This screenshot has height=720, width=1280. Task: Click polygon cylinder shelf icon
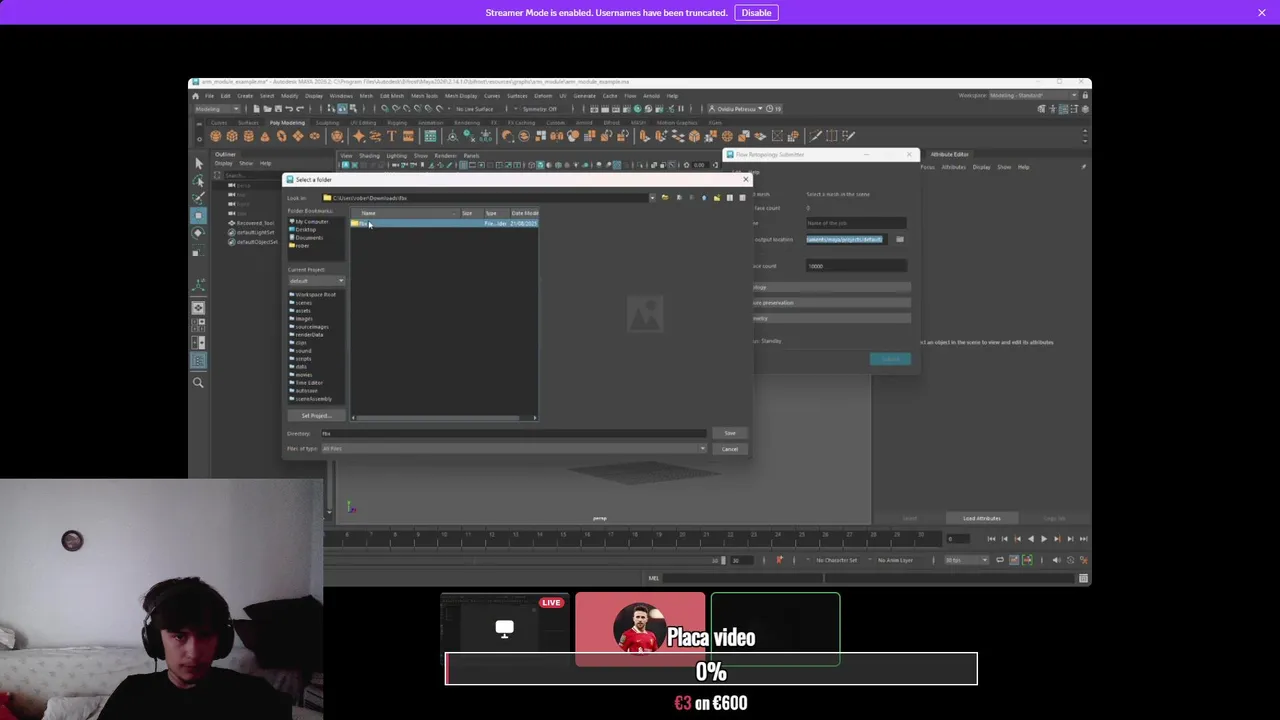[248, 136]
